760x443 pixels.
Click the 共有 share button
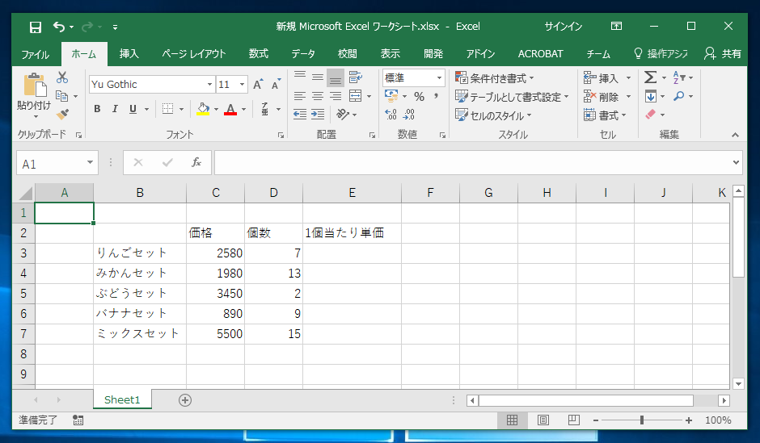[723, 54]
